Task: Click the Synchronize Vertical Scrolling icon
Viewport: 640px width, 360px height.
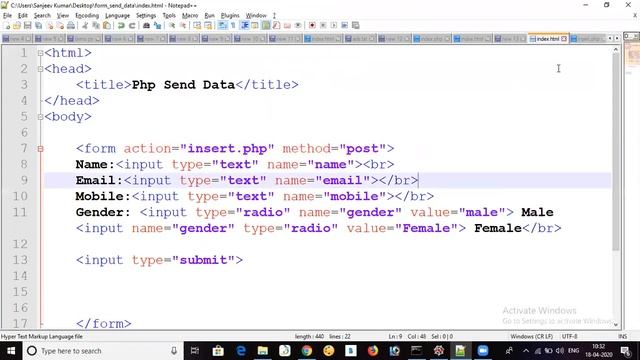Action: (197, 25)
